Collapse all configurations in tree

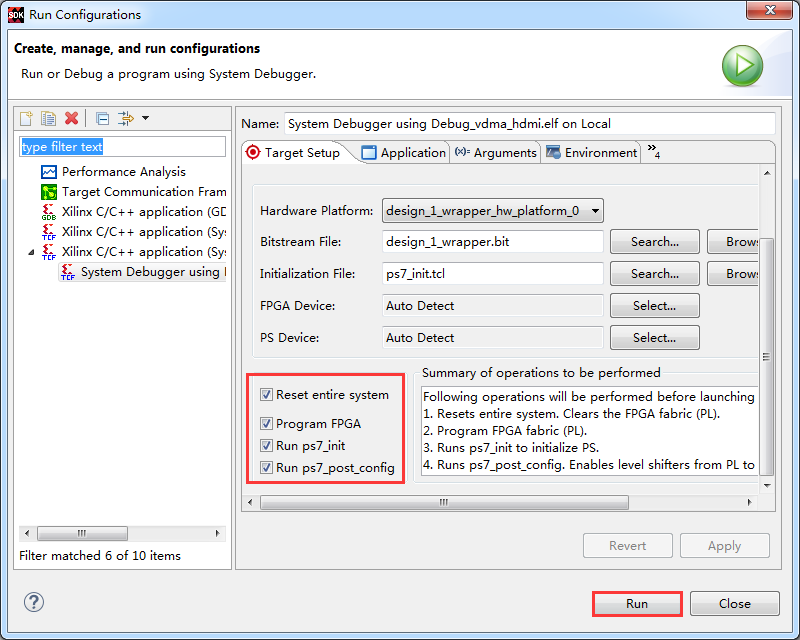coord(103,118)
